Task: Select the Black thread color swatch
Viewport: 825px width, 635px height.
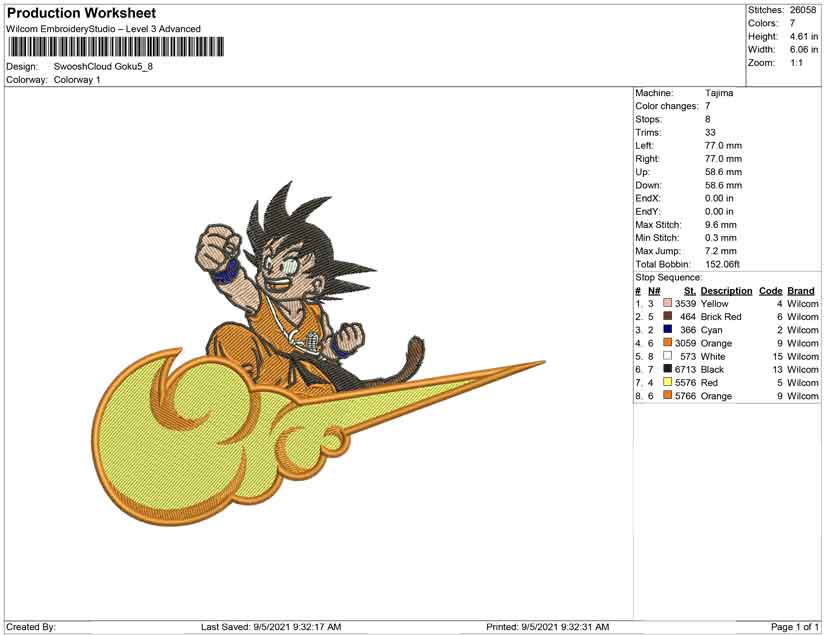Action: (x=668, y=369)
